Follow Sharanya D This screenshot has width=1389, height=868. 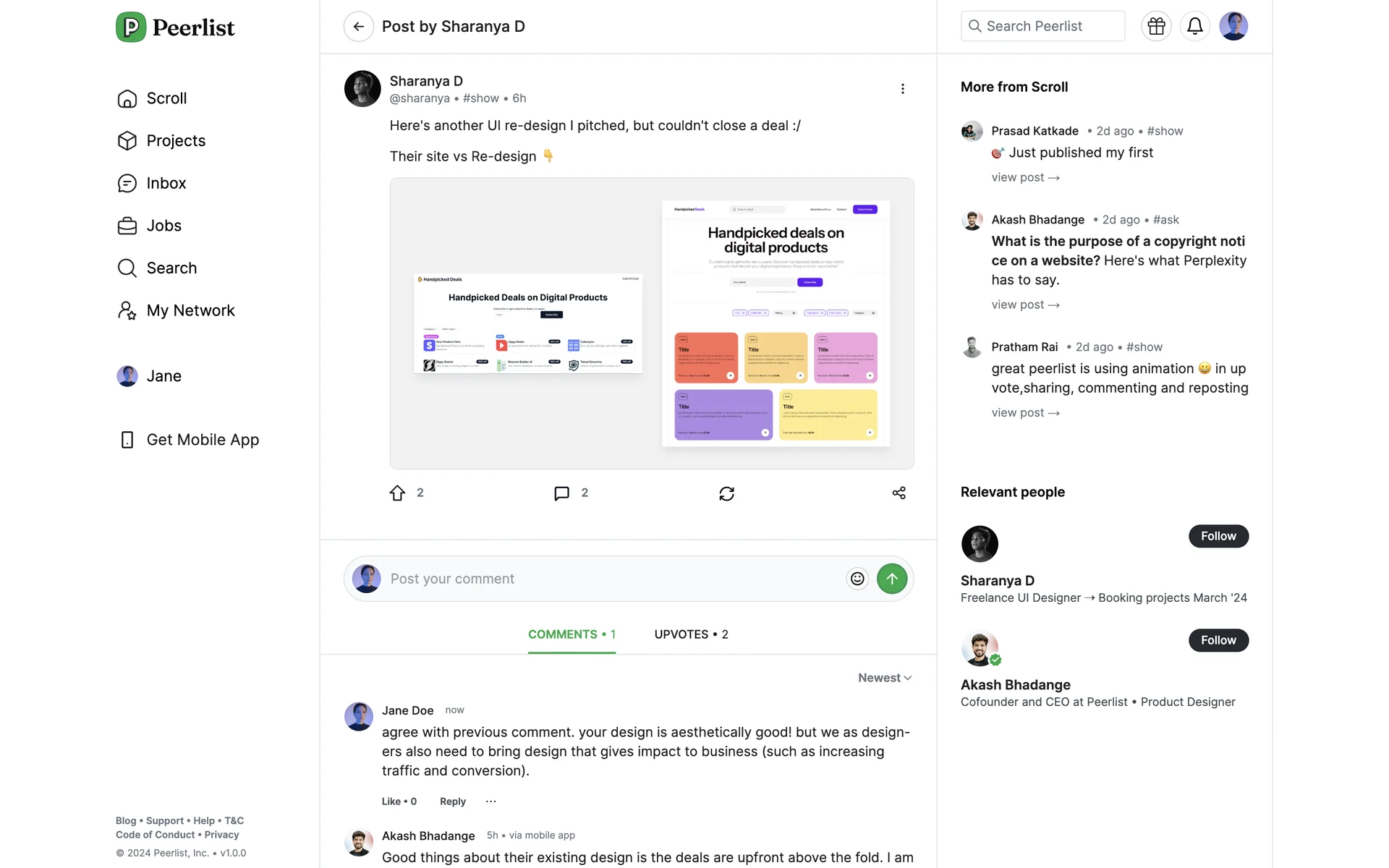[x=1218, y=536]
